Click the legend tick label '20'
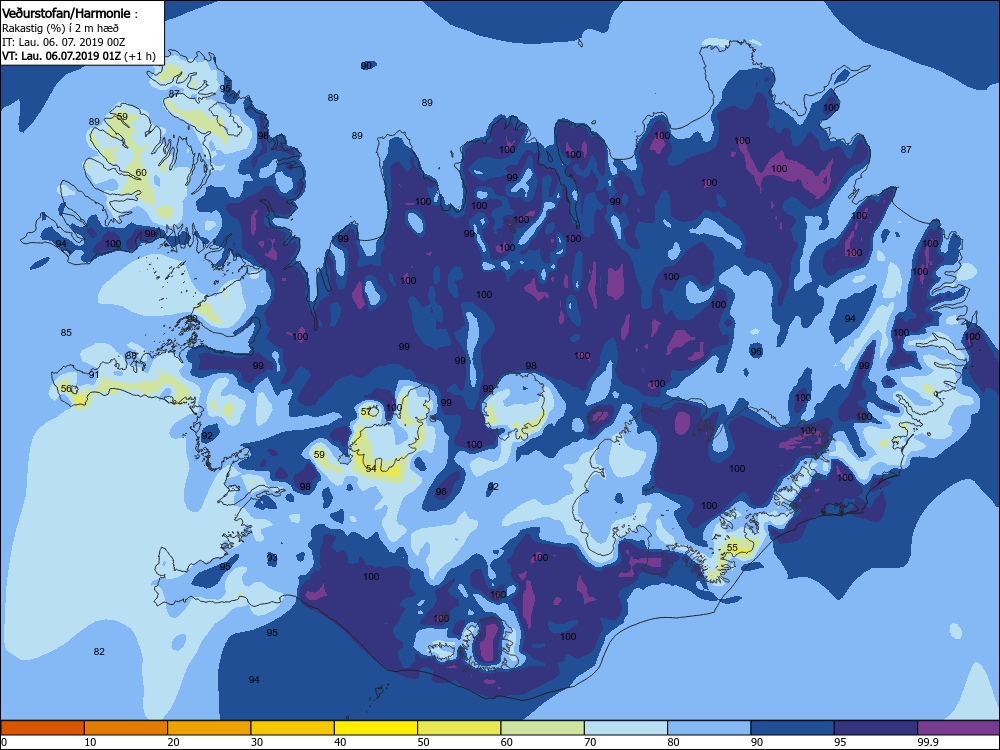This screenshot has height=750, width=1000. 173,742
